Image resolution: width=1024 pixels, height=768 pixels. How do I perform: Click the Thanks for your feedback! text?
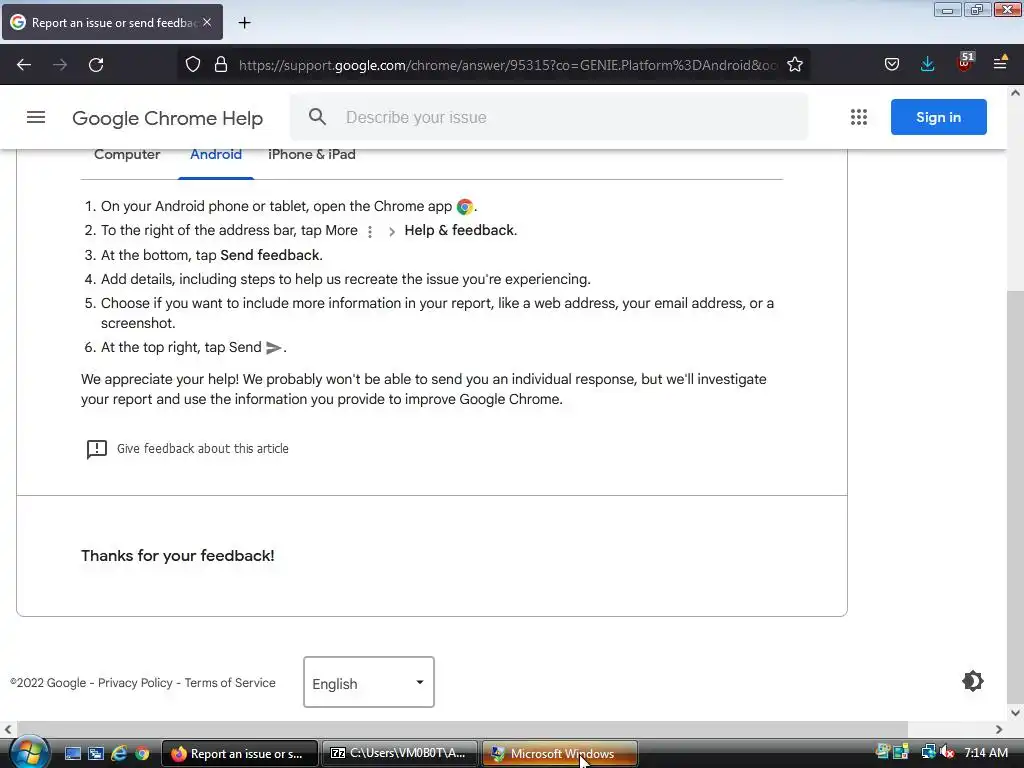178,556
